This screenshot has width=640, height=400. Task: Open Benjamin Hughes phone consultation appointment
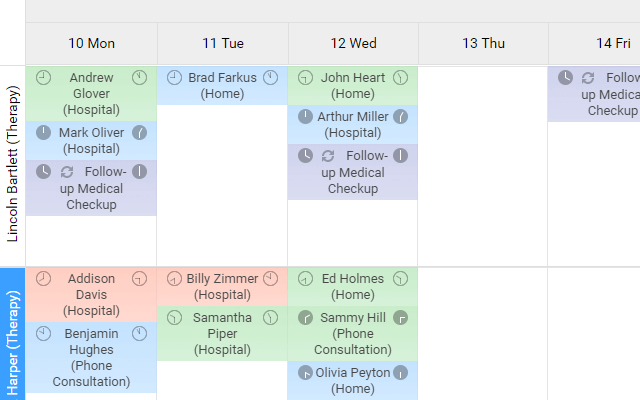point(91,357)
